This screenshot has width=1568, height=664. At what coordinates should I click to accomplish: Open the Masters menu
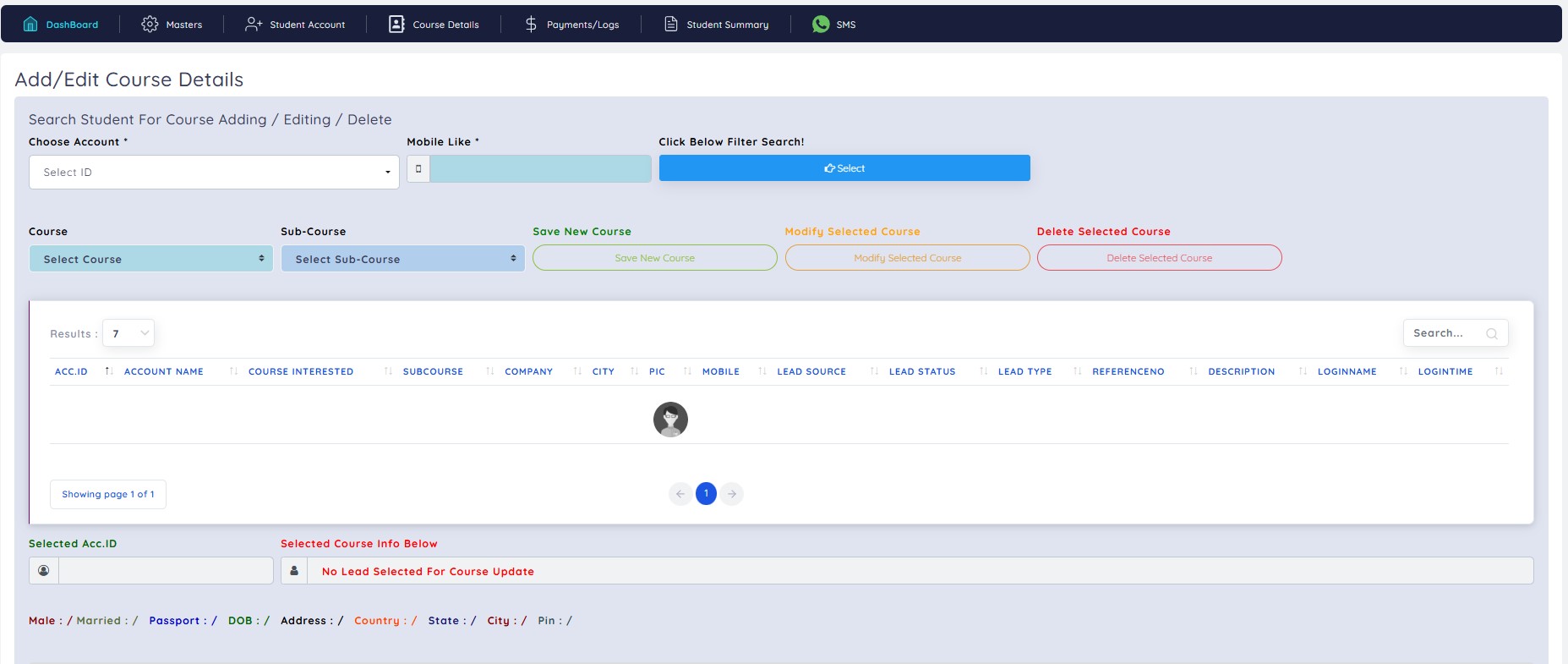(x=172, y=25)
